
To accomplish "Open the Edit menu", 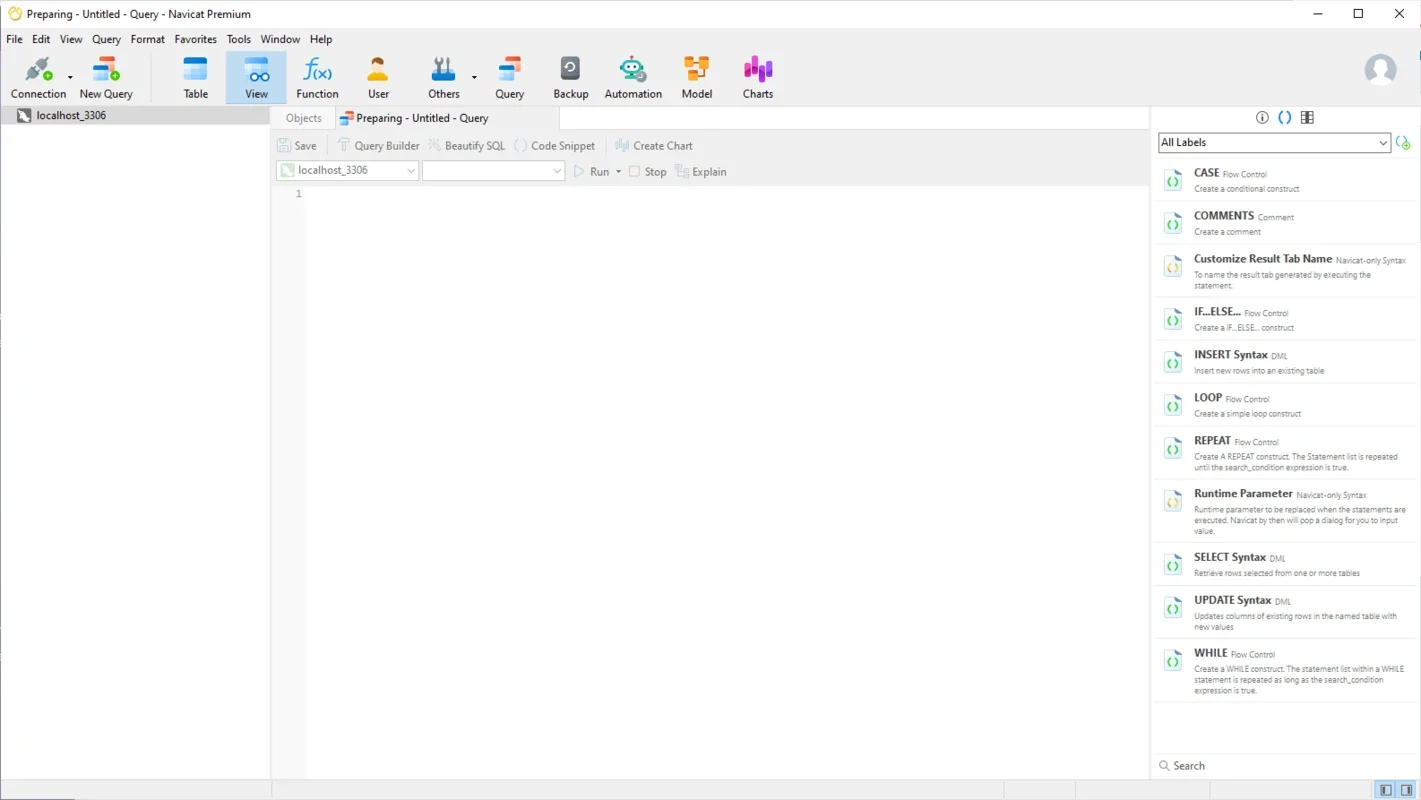I will [x=41, y=39].
